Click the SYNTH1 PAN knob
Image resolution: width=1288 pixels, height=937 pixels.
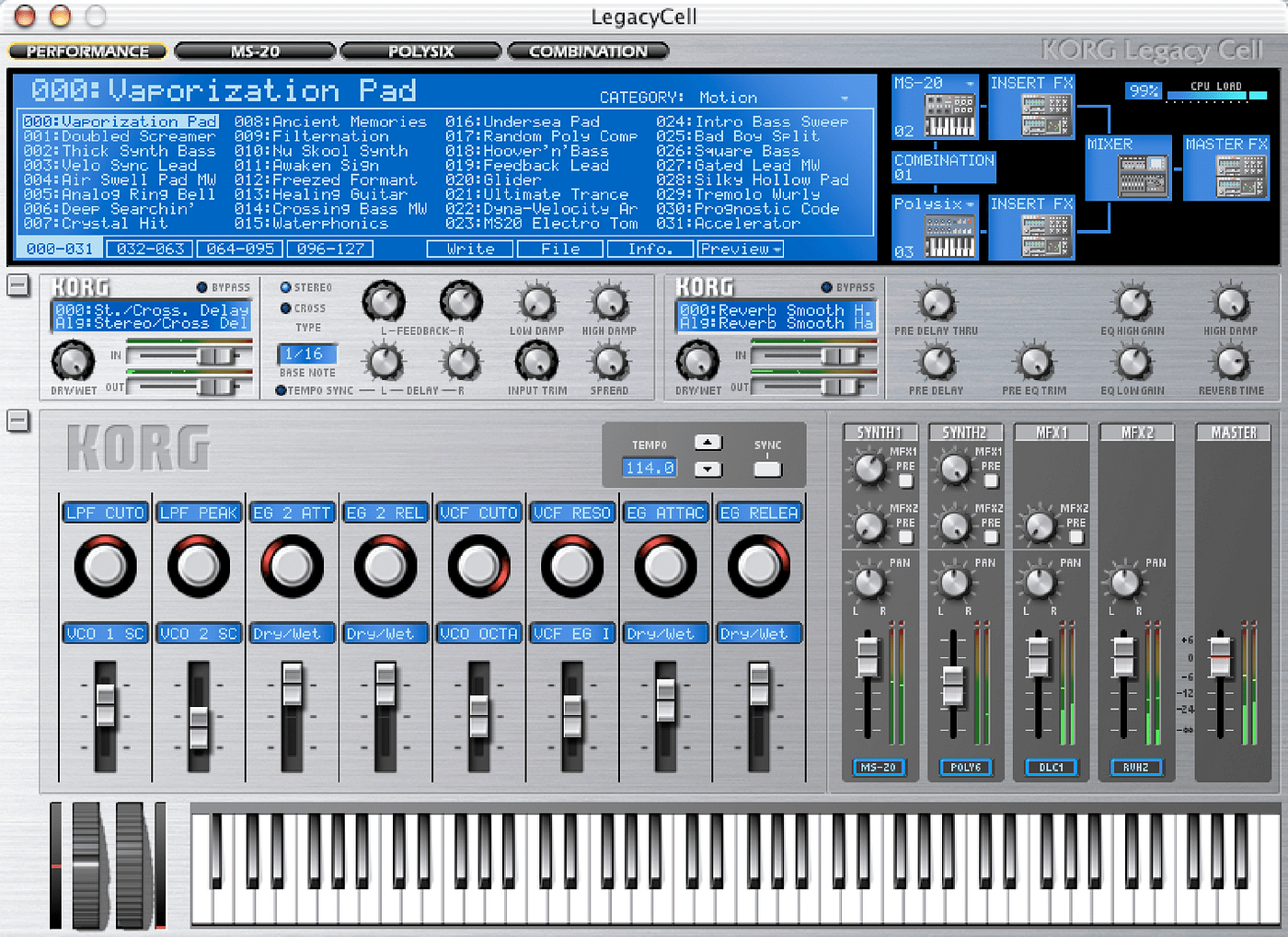pyautogui.click(x=868, y=582)
